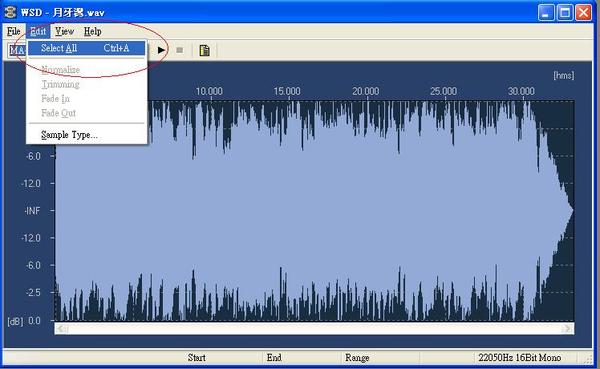This screenshot has height=369, width=600.
Task: Click the 15.000 mark on the time ruler
Action: 287,91
